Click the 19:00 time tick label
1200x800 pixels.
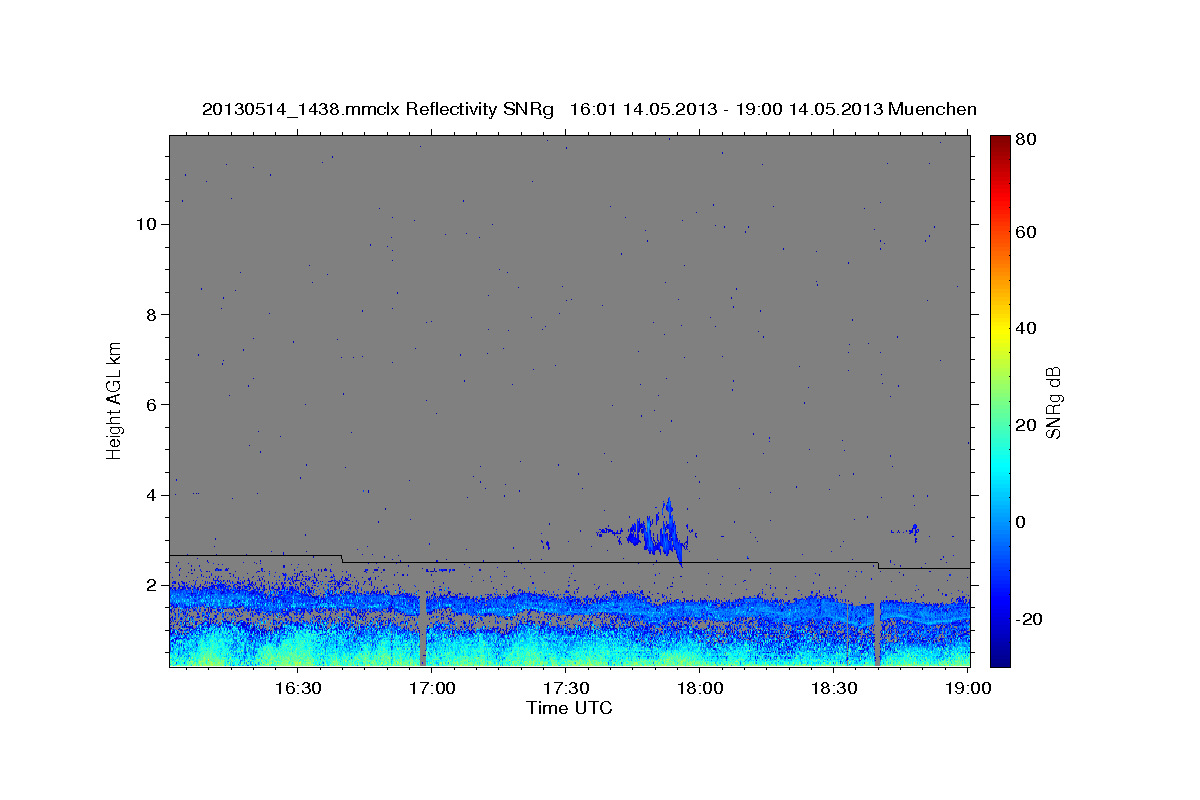[x=967, y=689]
